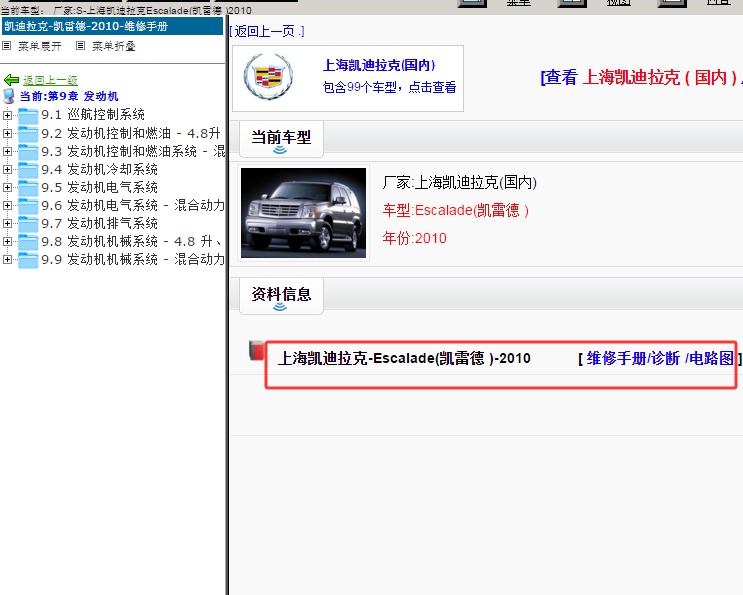
Task: Follow the 返回上一级 link
Action: pyautogui.click(x=50, y=80)
